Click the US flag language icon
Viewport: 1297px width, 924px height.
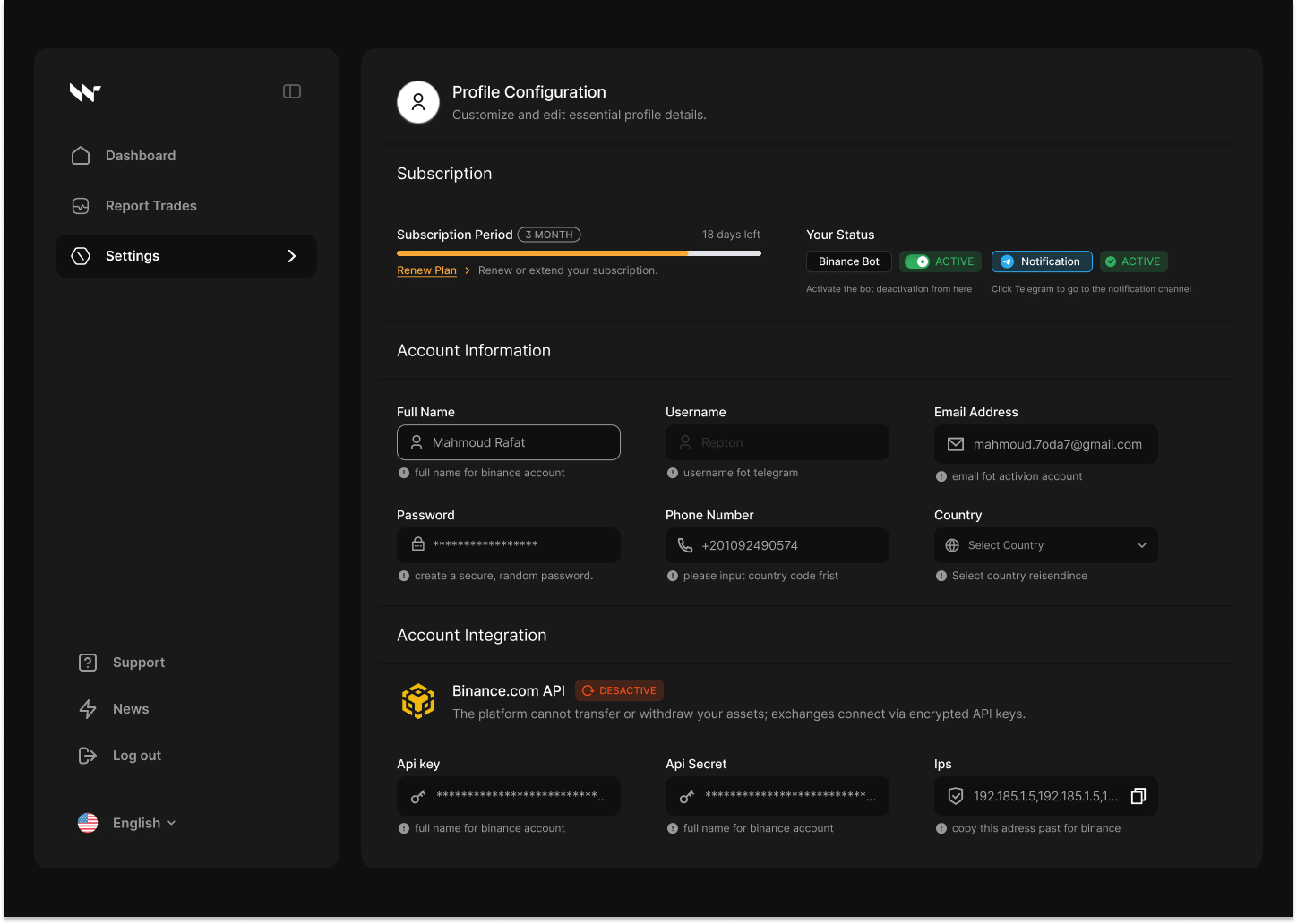point(88,823)
